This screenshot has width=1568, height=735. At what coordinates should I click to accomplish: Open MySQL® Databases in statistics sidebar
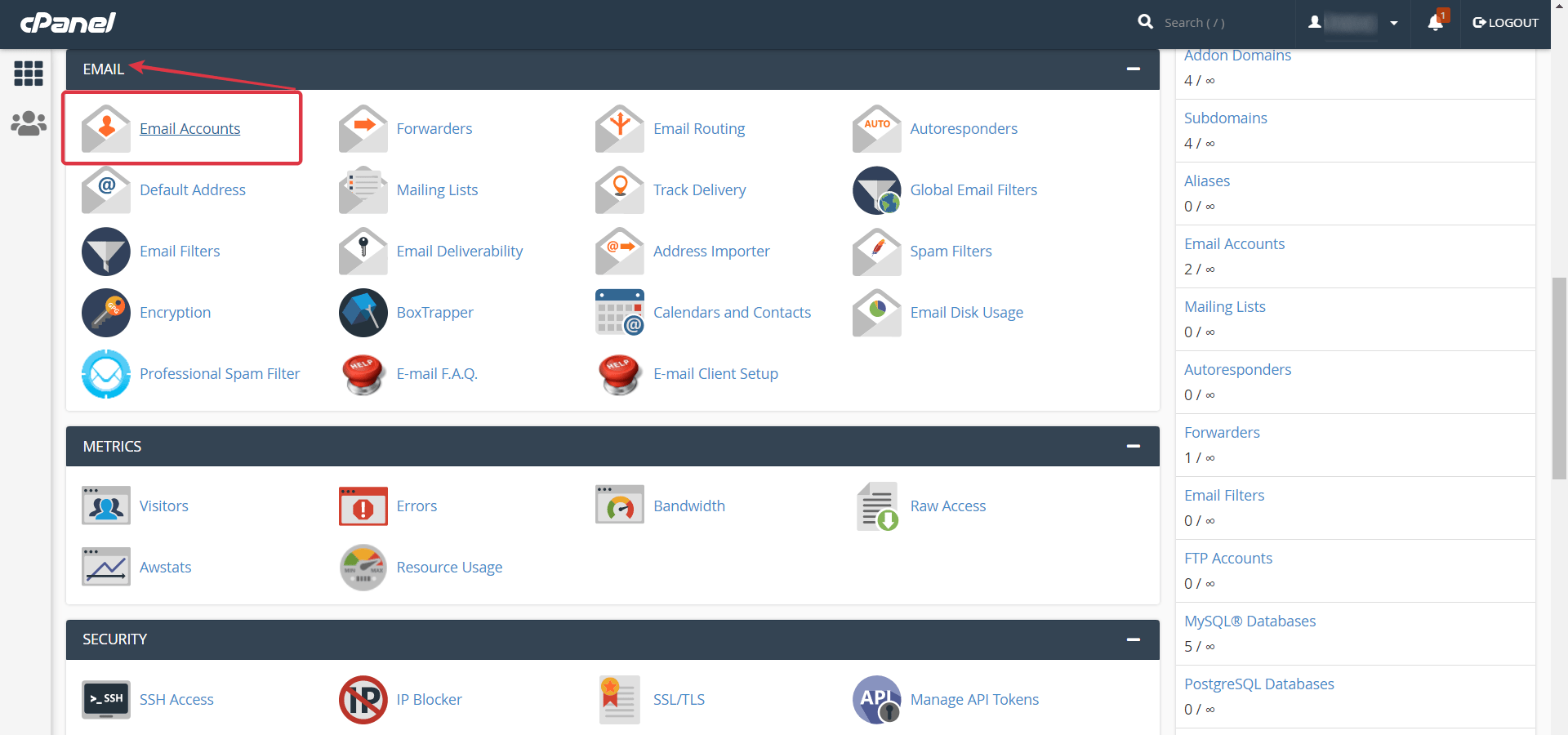1249,621
